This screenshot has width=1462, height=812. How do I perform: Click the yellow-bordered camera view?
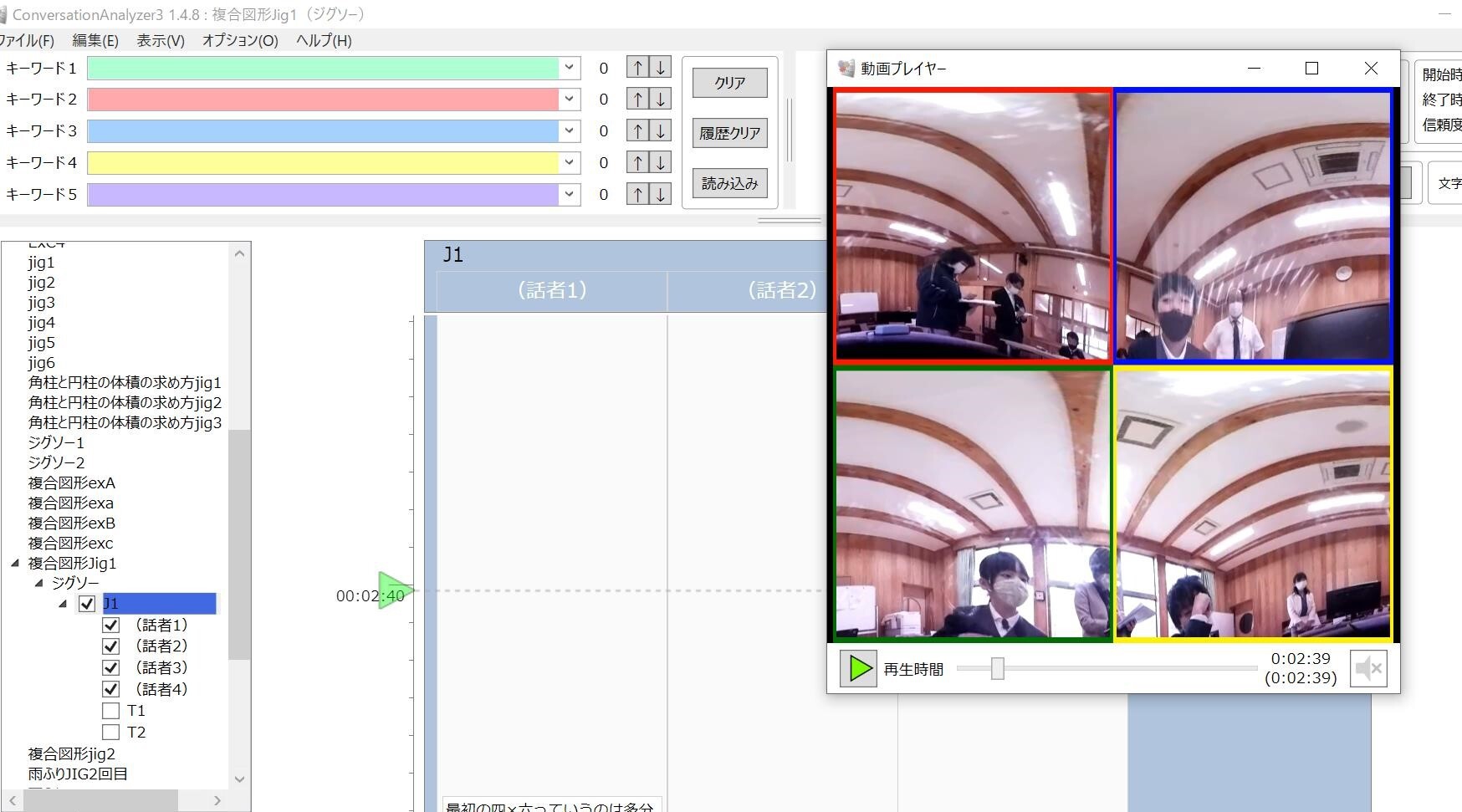(x=1253, y=504)
